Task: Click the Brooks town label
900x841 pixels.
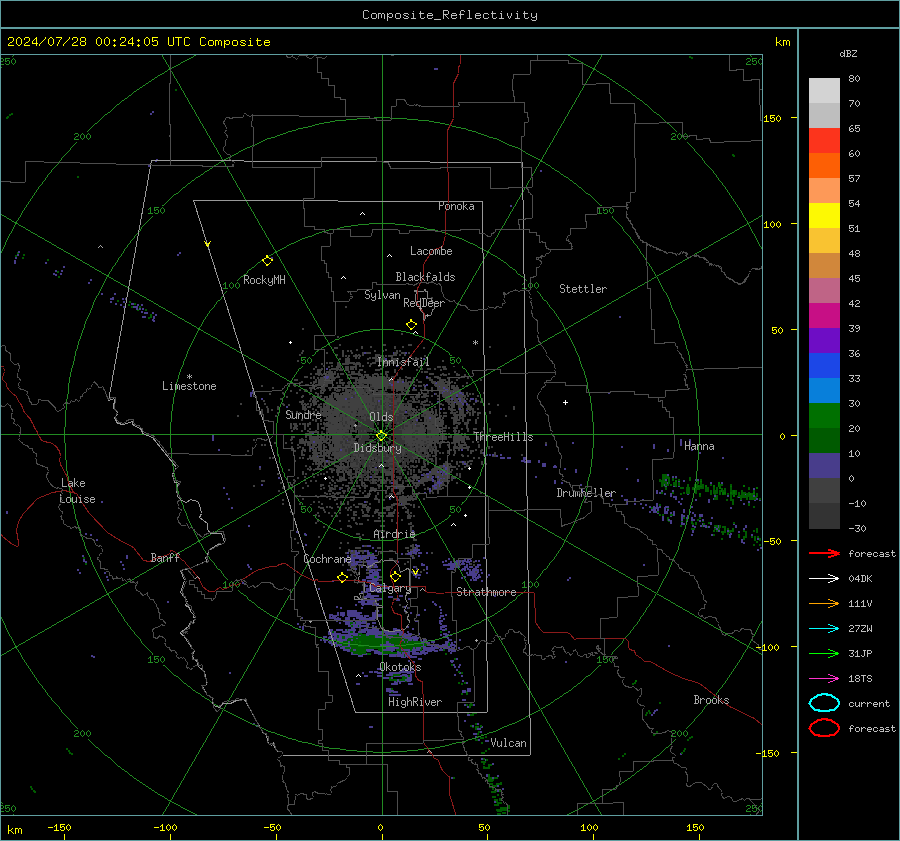Action: [711, 700]
